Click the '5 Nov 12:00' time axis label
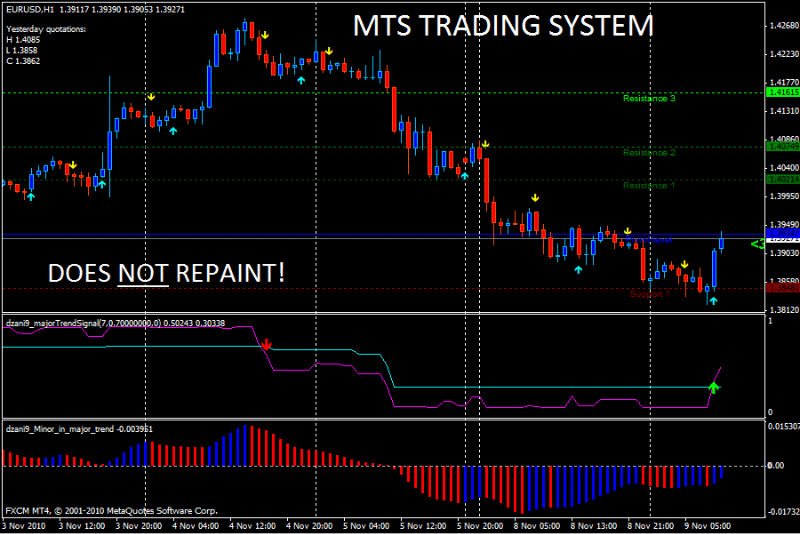 423,526
